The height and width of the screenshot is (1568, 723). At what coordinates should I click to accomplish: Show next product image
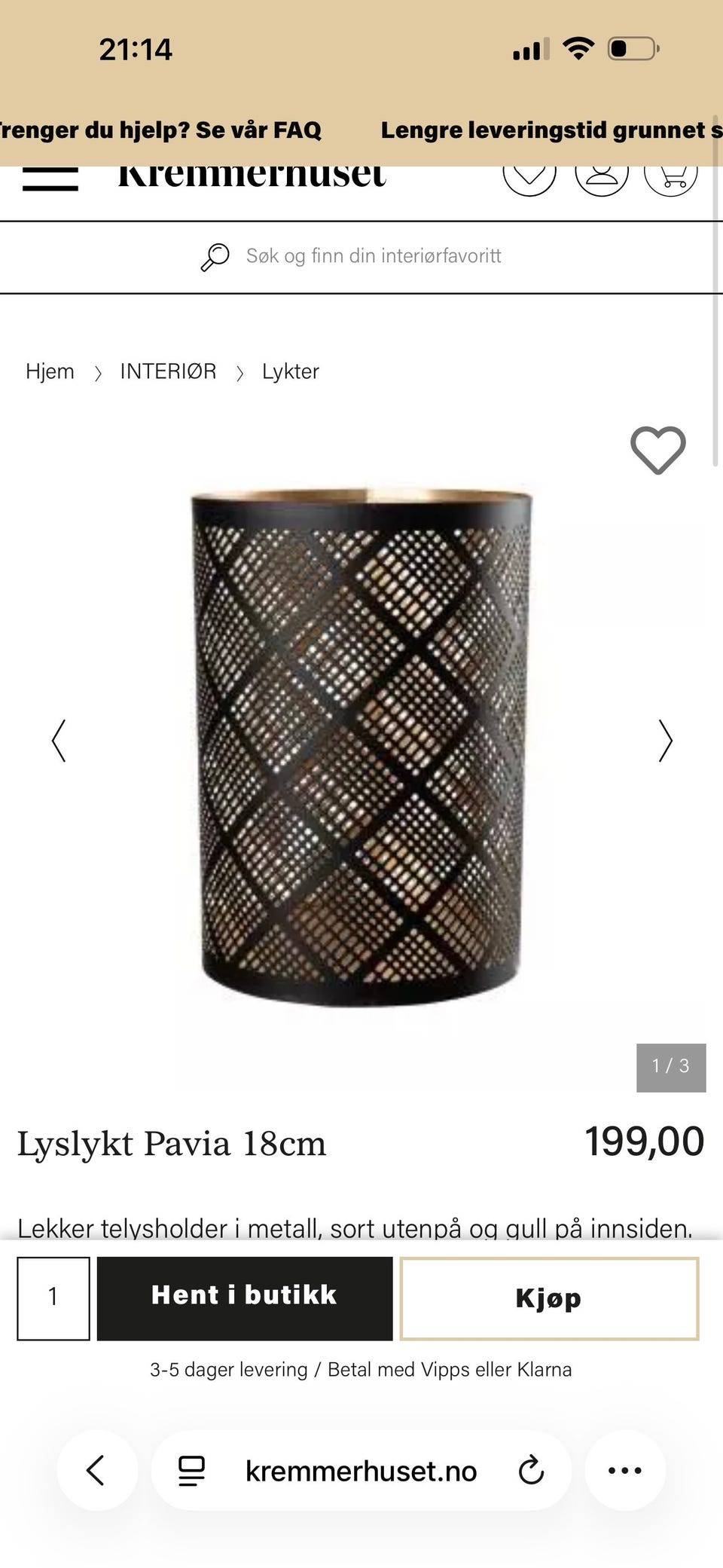665,741
